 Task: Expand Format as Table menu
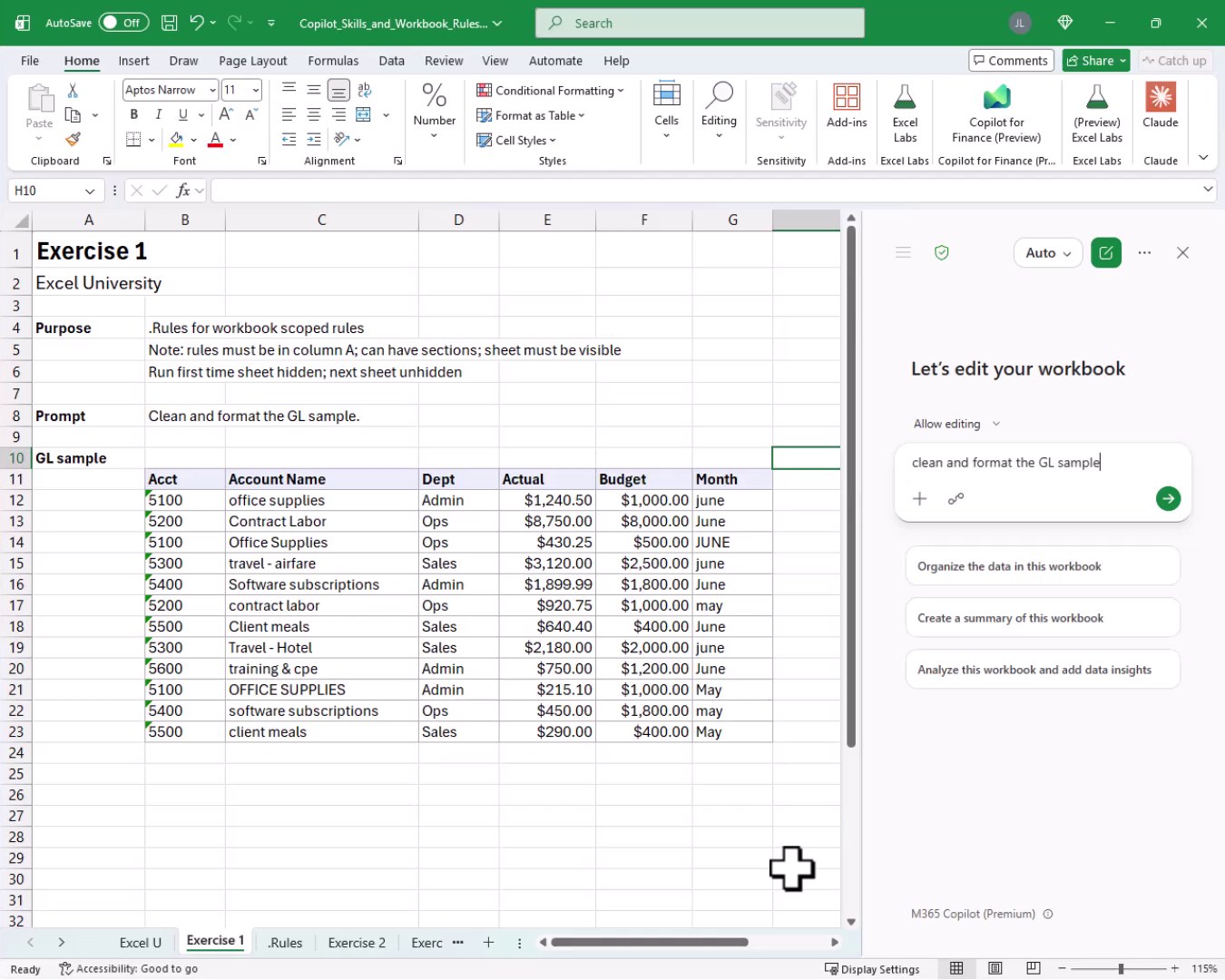pos(531,115)
